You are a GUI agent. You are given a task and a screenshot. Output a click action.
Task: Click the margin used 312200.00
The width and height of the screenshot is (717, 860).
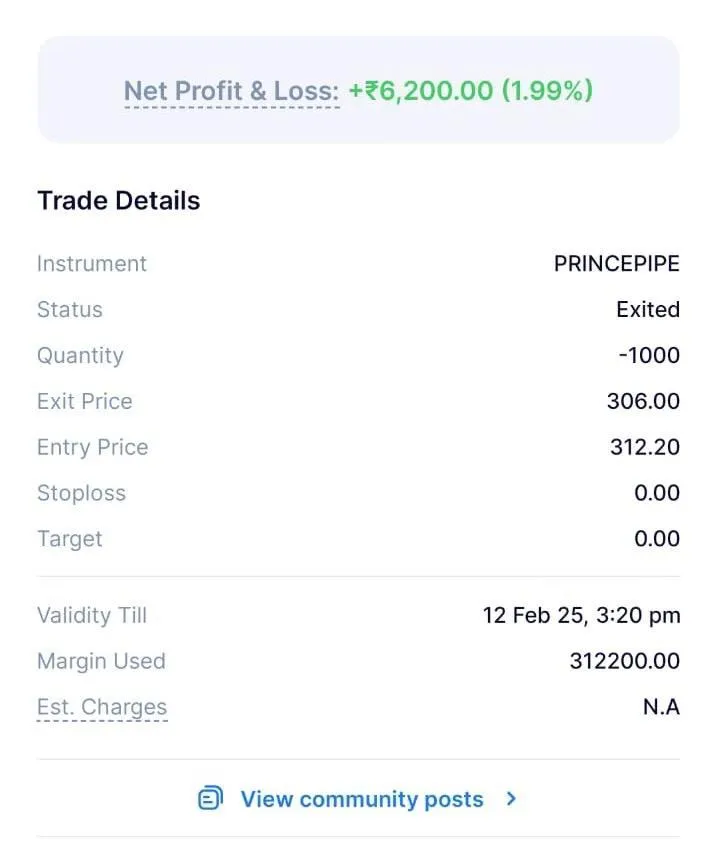pyautogui.click(x=625, y=661)
